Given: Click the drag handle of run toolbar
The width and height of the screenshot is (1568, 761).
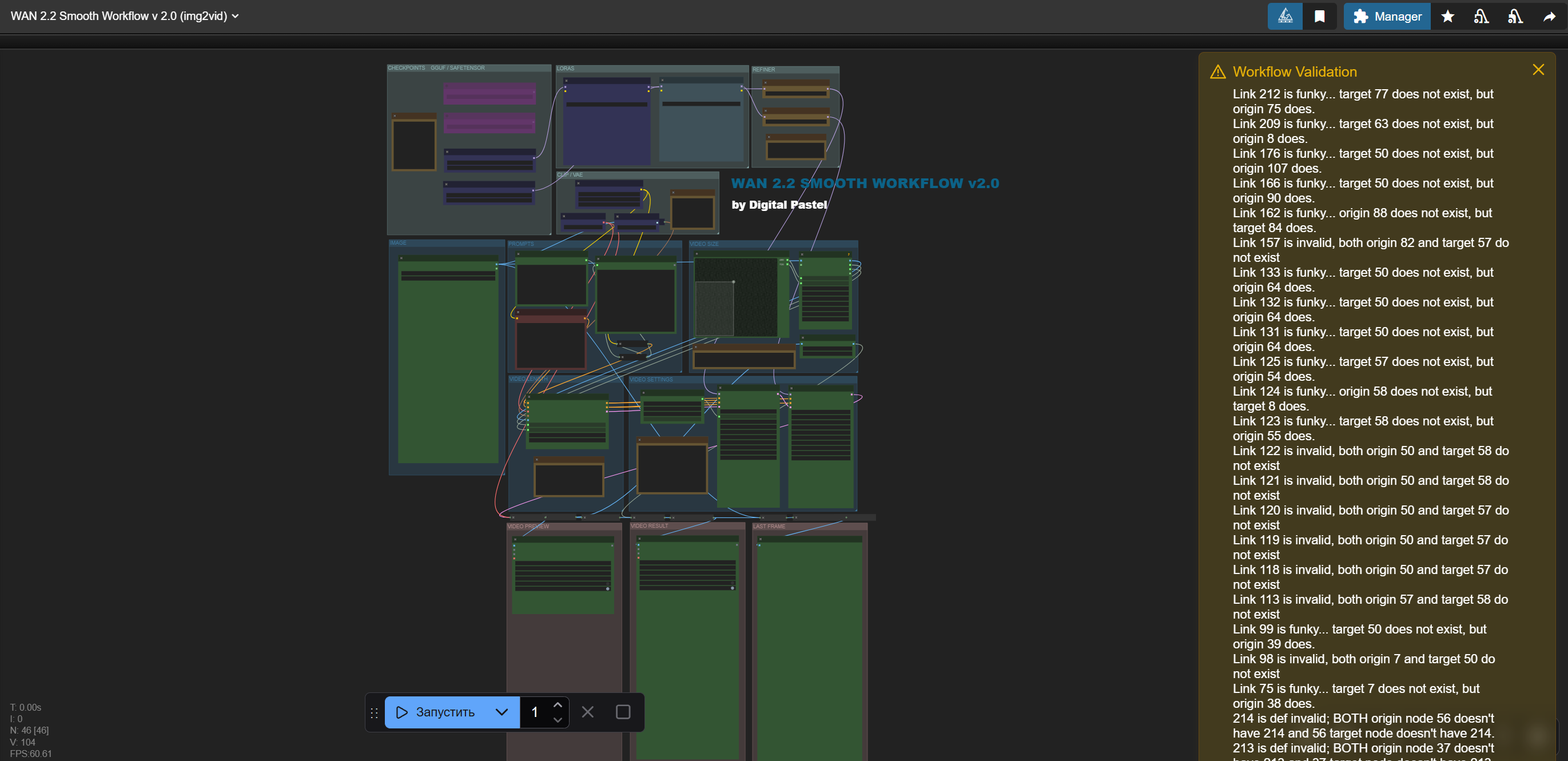Looking at the screenshot, I should click(375, 712).
